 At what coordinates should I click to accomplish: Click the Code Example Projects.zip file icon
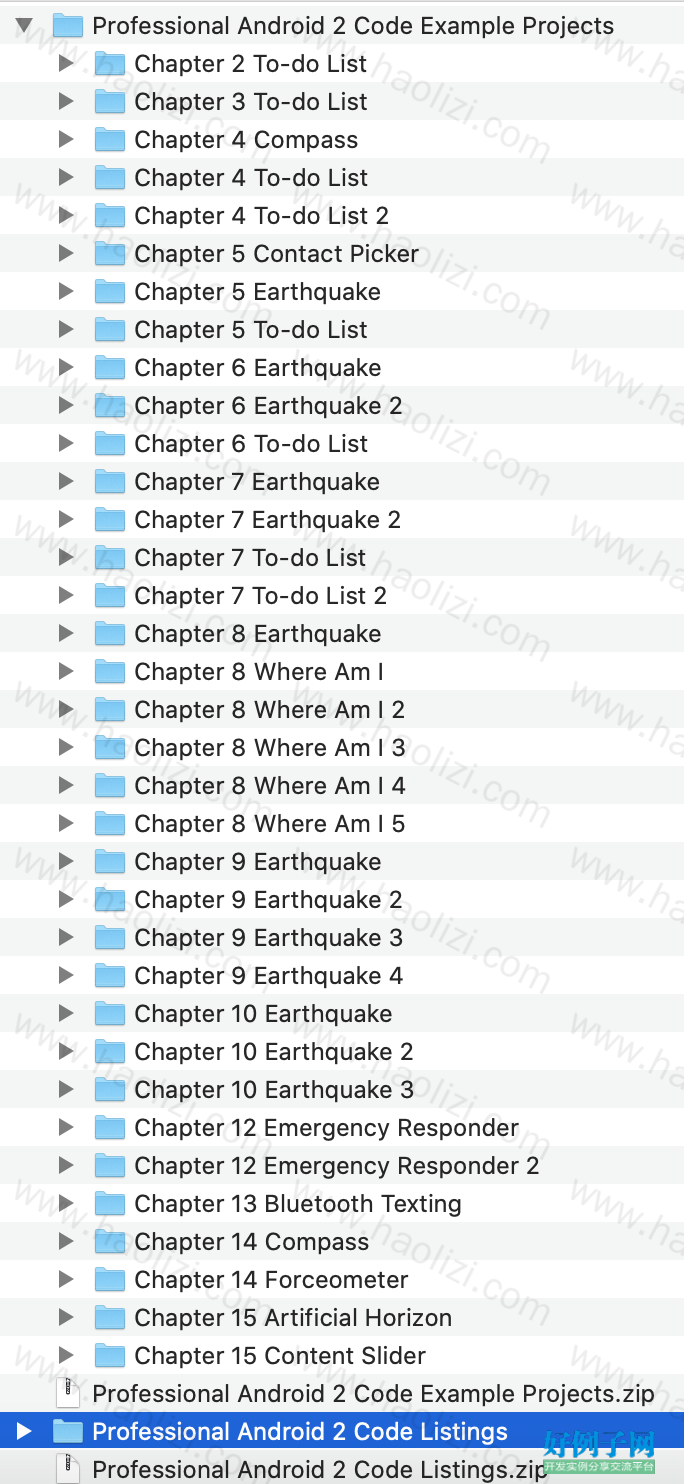click(x=67, y=1394)
